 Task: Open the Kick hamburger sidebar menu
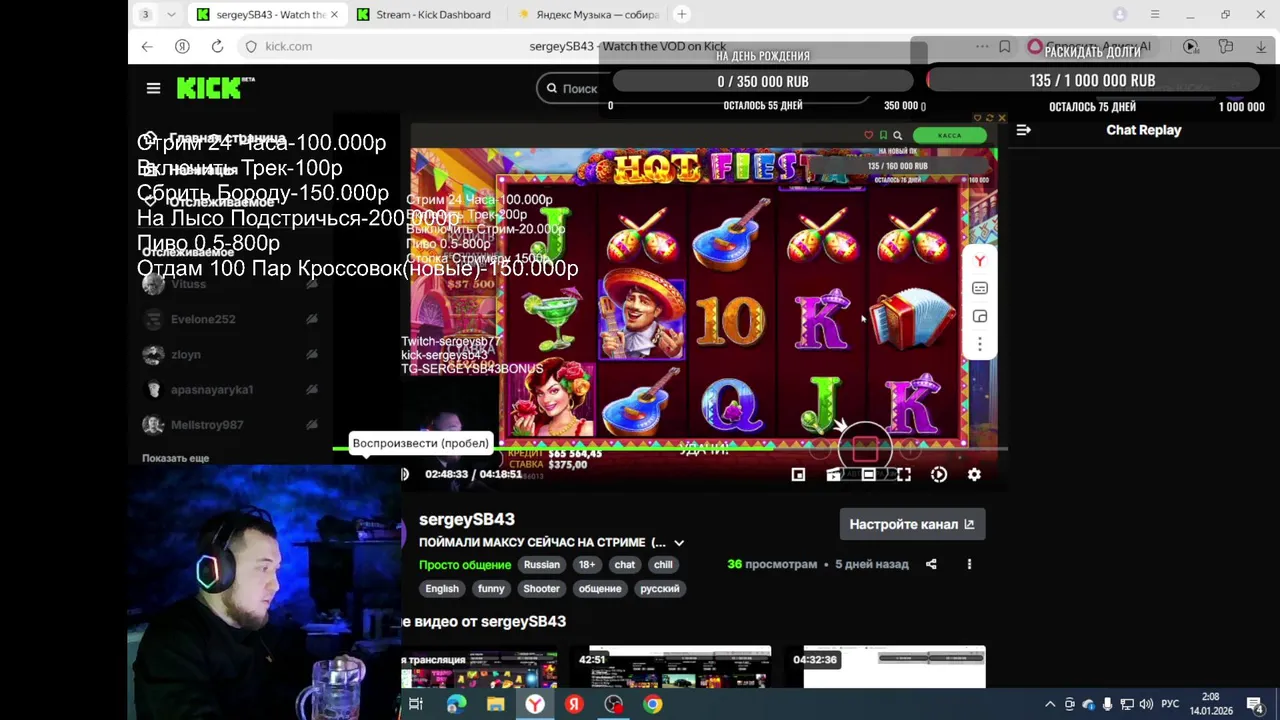[x=153, y=89]
